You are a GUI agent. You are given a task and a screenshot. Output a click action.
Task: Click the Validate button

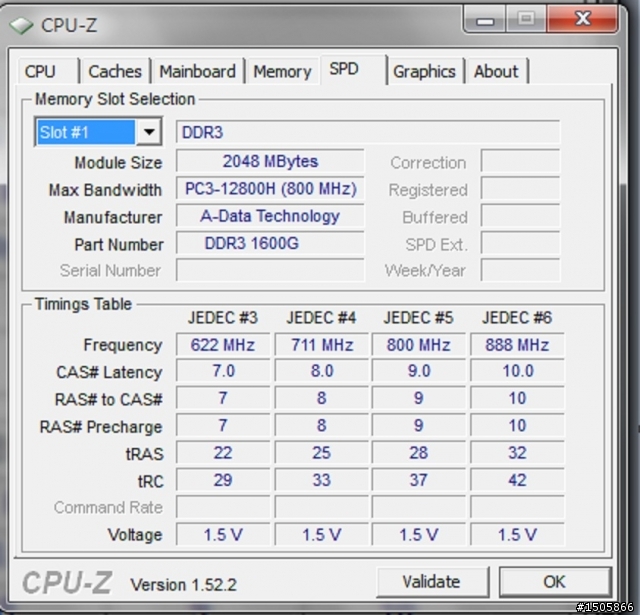tap(432, 582)
